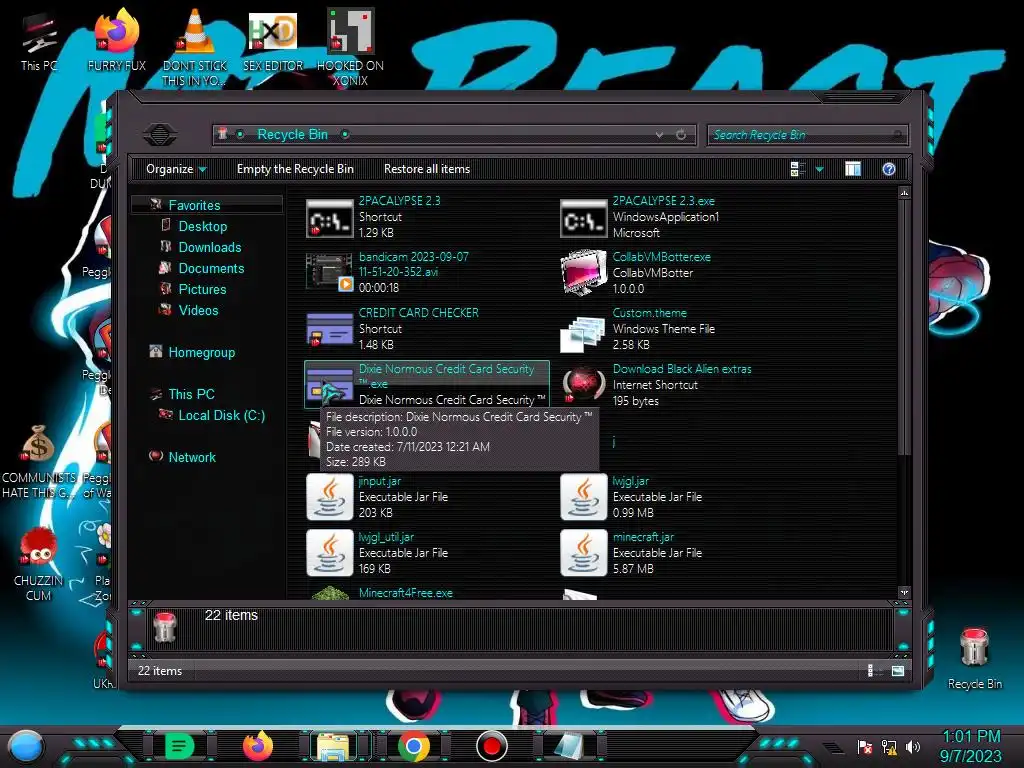Click the Minecraft4Free.exe file name
The image size is (1024, 768).
[x=406, y=593]
